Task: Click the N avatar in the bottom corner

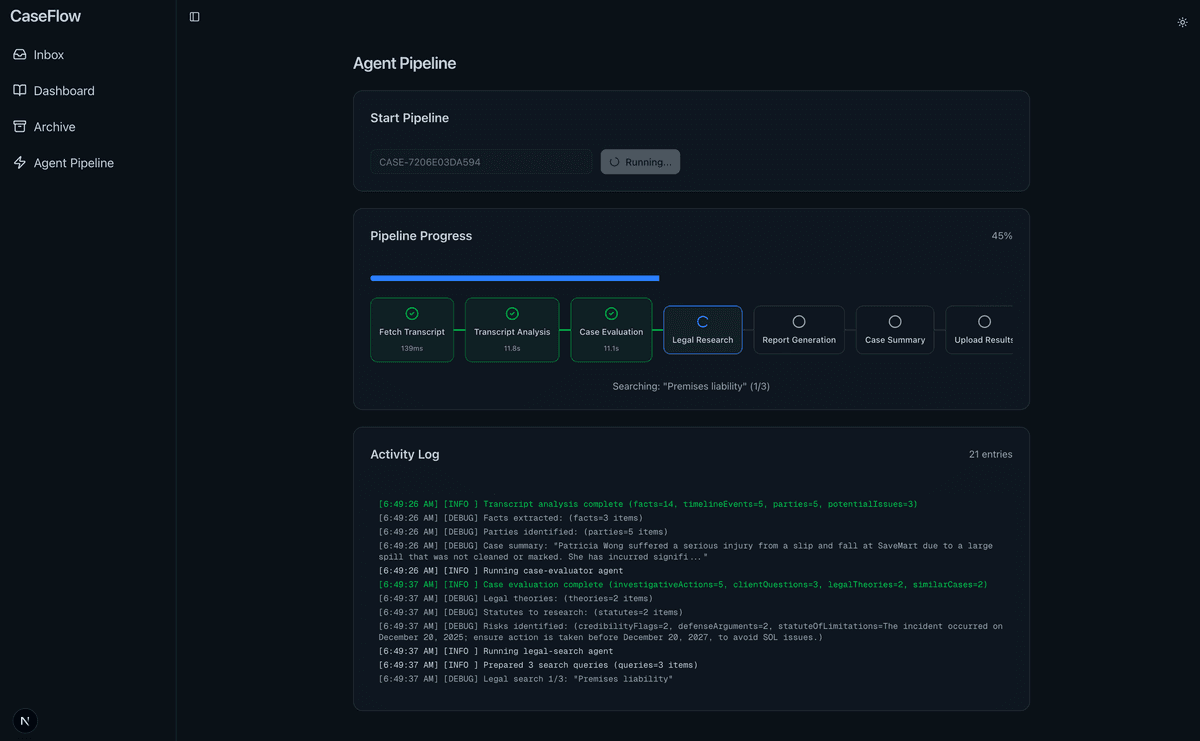Action: pos(24,720)
